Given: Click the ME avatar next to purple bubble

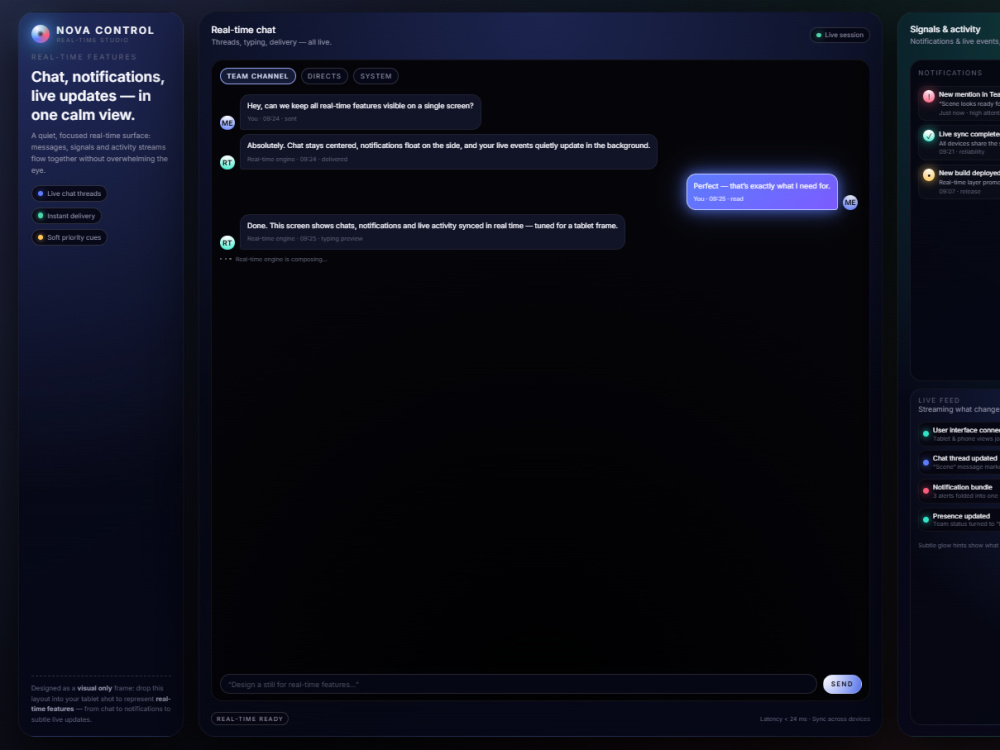Looking at the screenshot, I should 850,202.
